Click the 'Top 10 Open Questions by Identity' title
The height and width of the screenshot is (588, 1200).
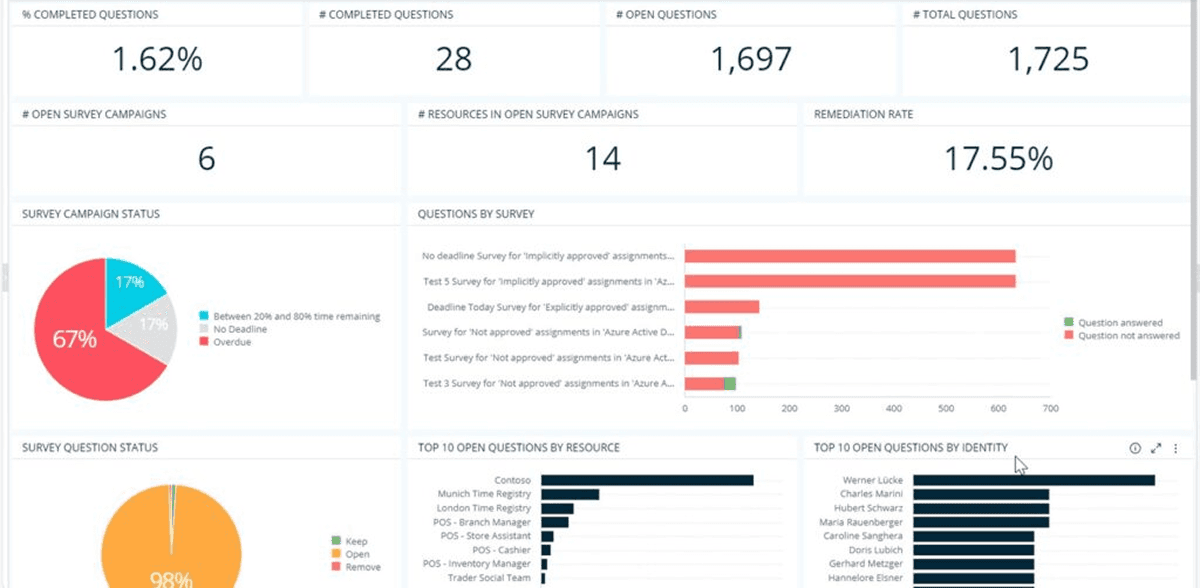point(911,448)
